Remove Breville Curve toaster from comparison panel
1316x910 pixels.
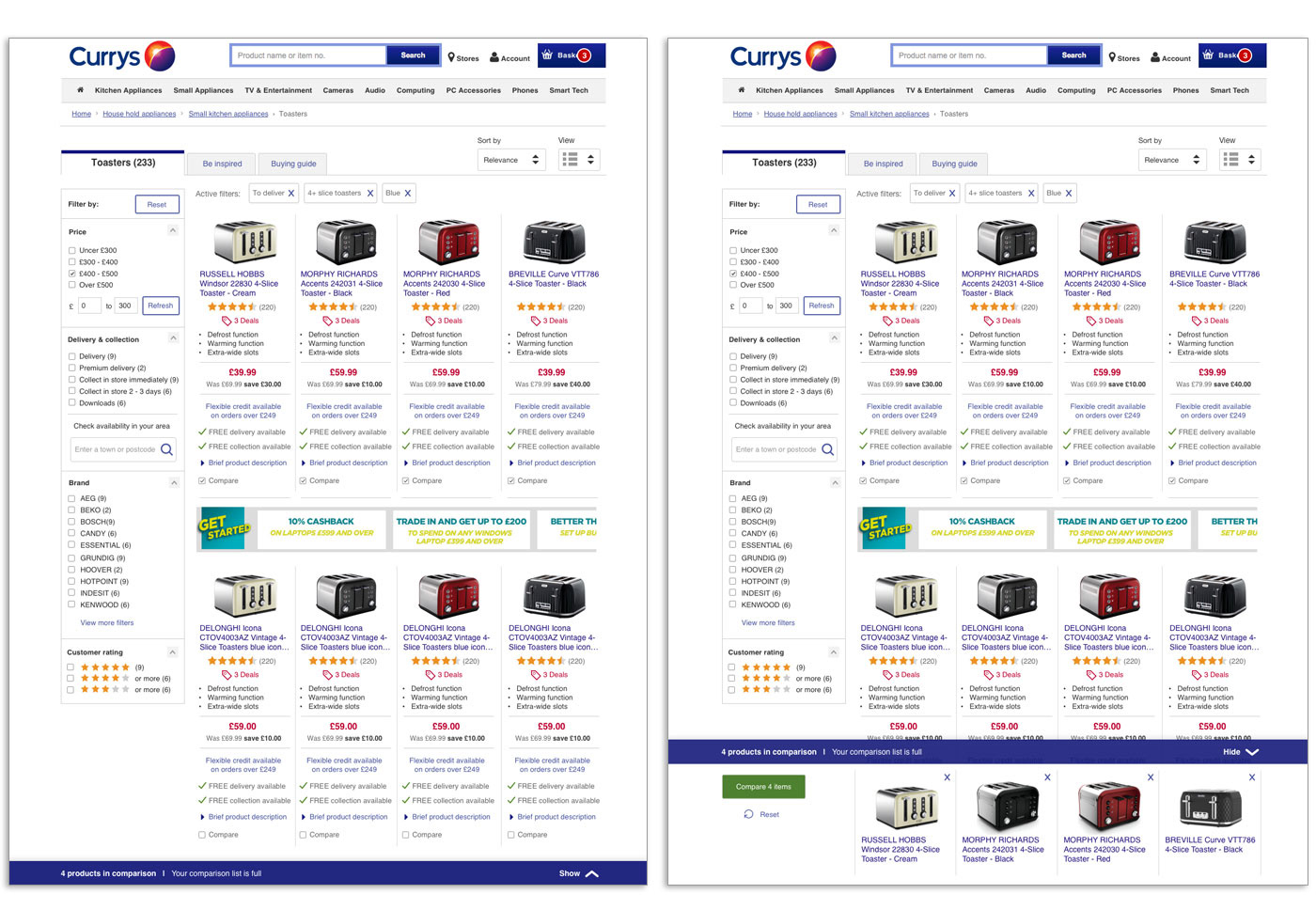click(x=1251, y=777)
